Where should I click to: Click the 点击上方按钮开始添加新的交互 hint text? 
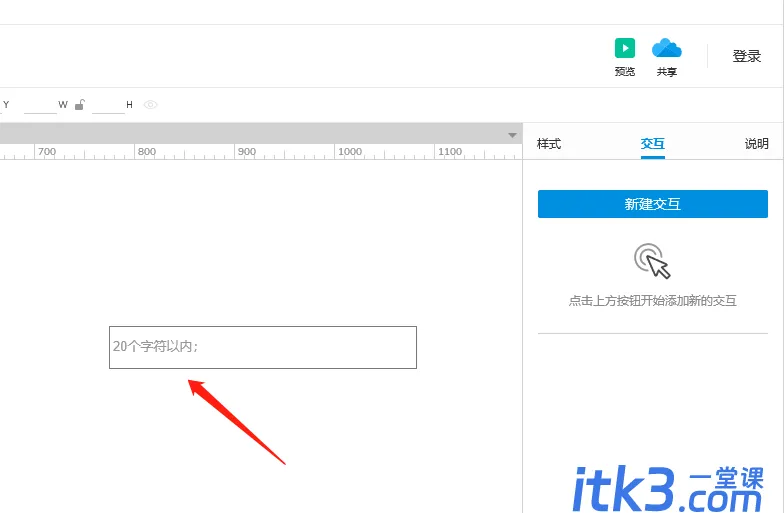point(652,300)
